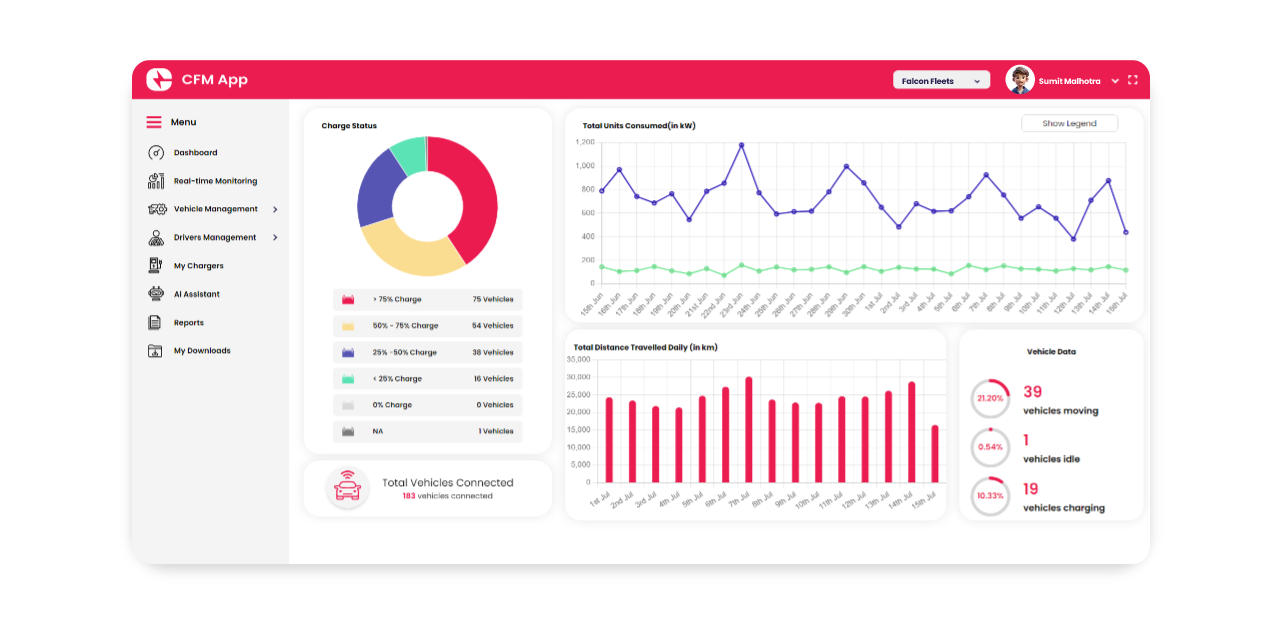Expand the Vehicle Management submenu arrow

(x=275, y=209)
